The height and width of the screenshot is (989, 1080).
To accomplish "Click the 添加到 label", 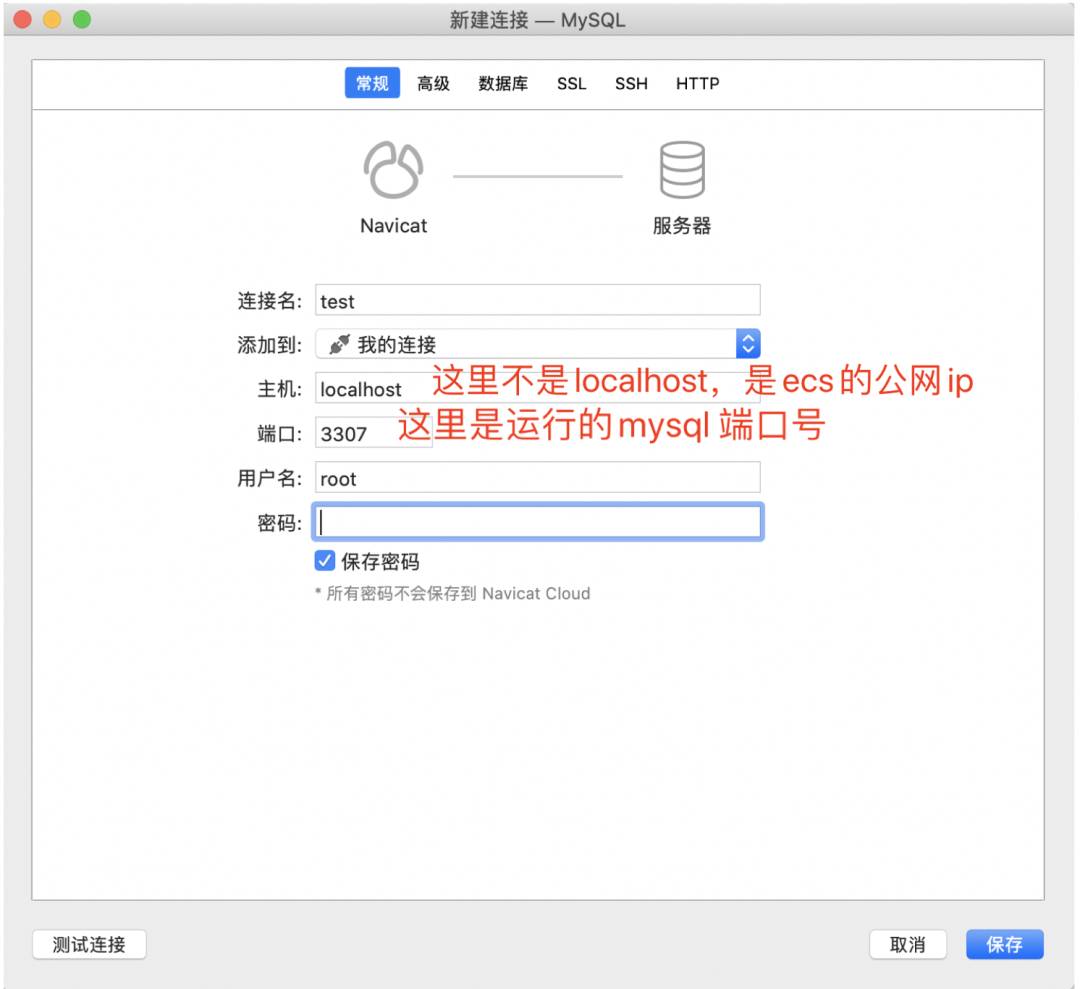I will (x=269, y=344).
